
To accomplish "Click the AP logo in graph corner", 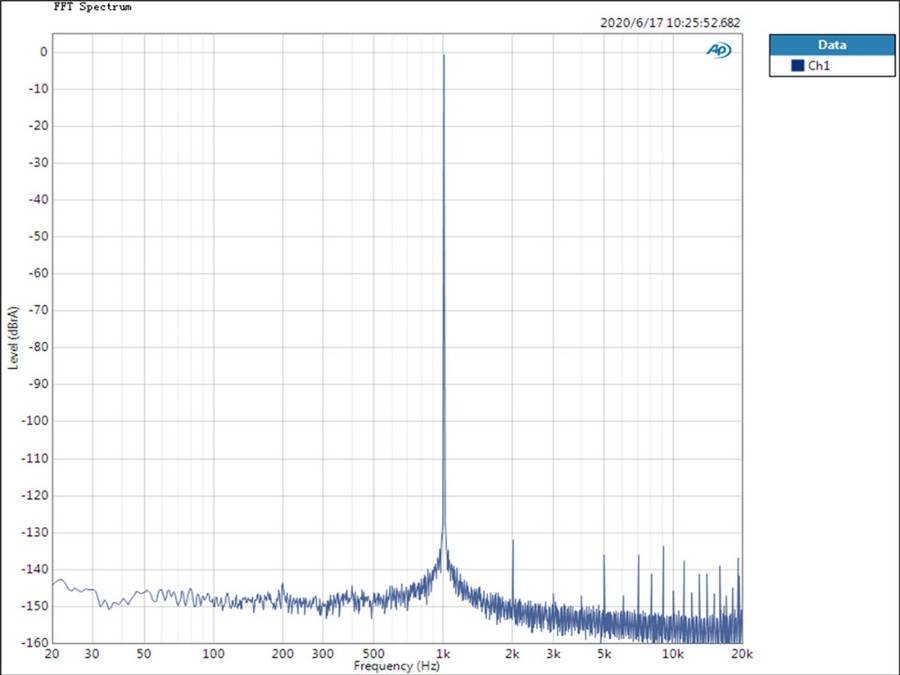I will 718,50.
